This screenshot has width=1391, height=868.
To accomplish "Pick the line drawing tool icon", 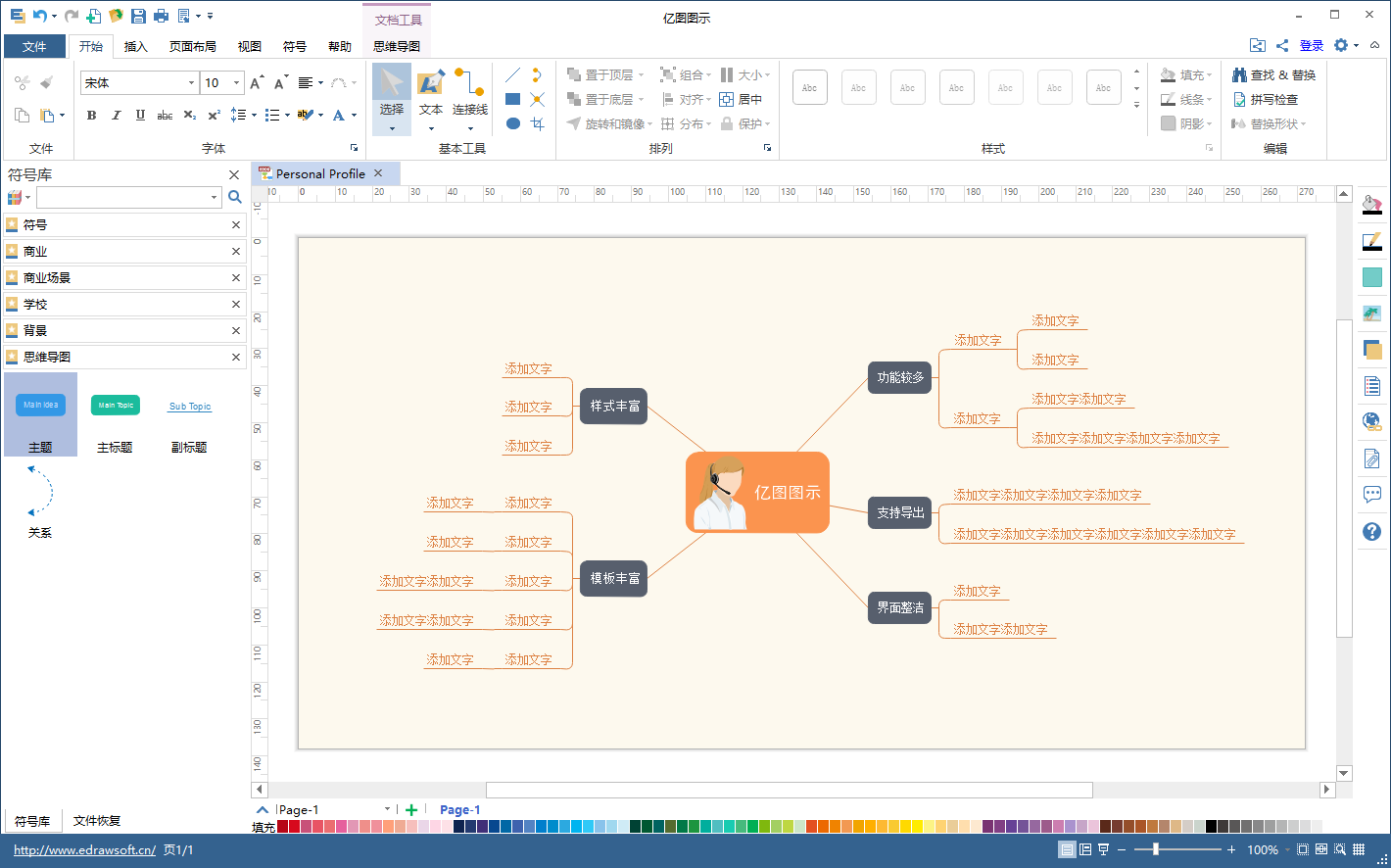I will click(512, 75).
